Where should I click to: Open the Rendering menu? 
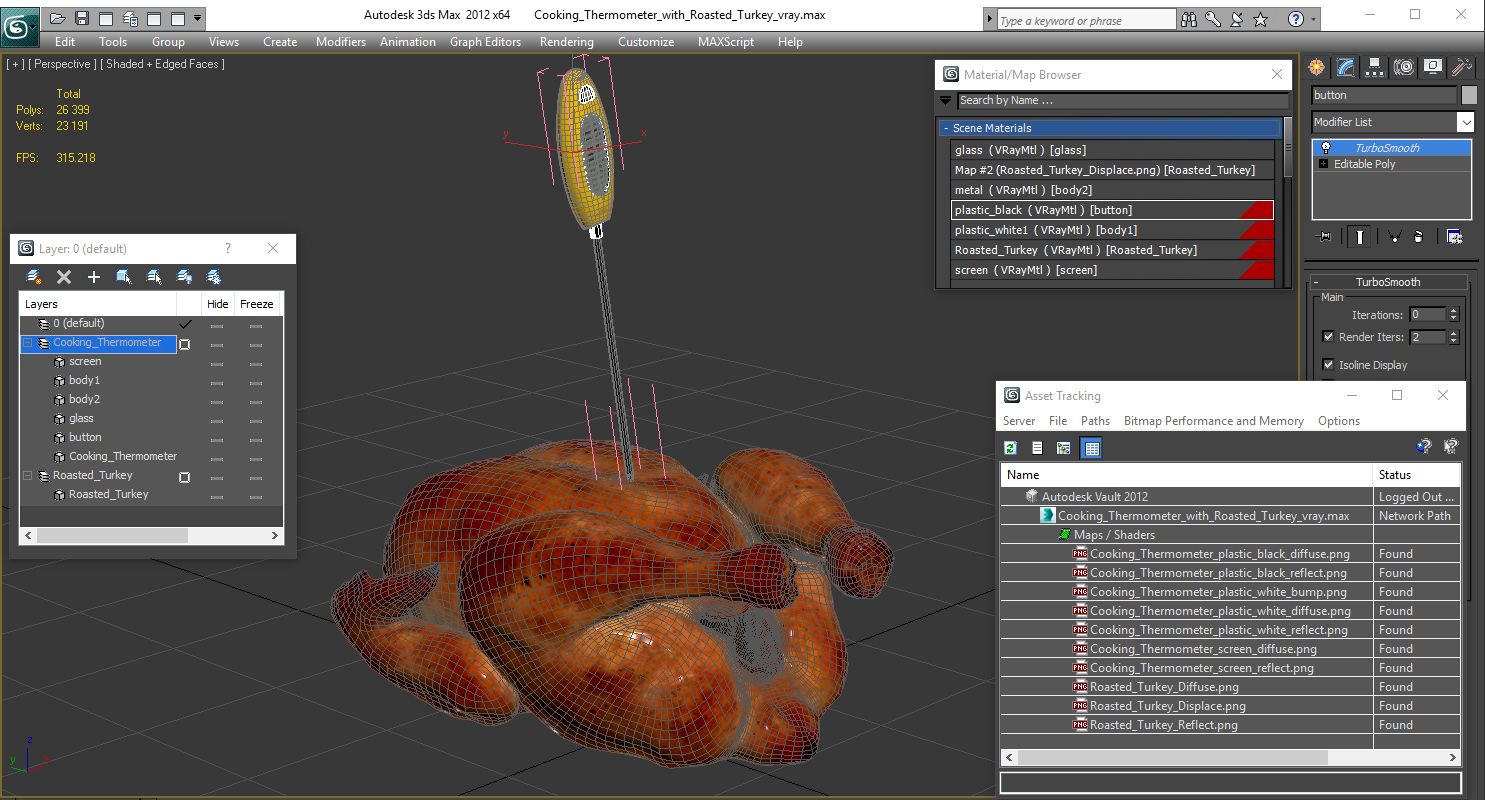coord(566,42)
